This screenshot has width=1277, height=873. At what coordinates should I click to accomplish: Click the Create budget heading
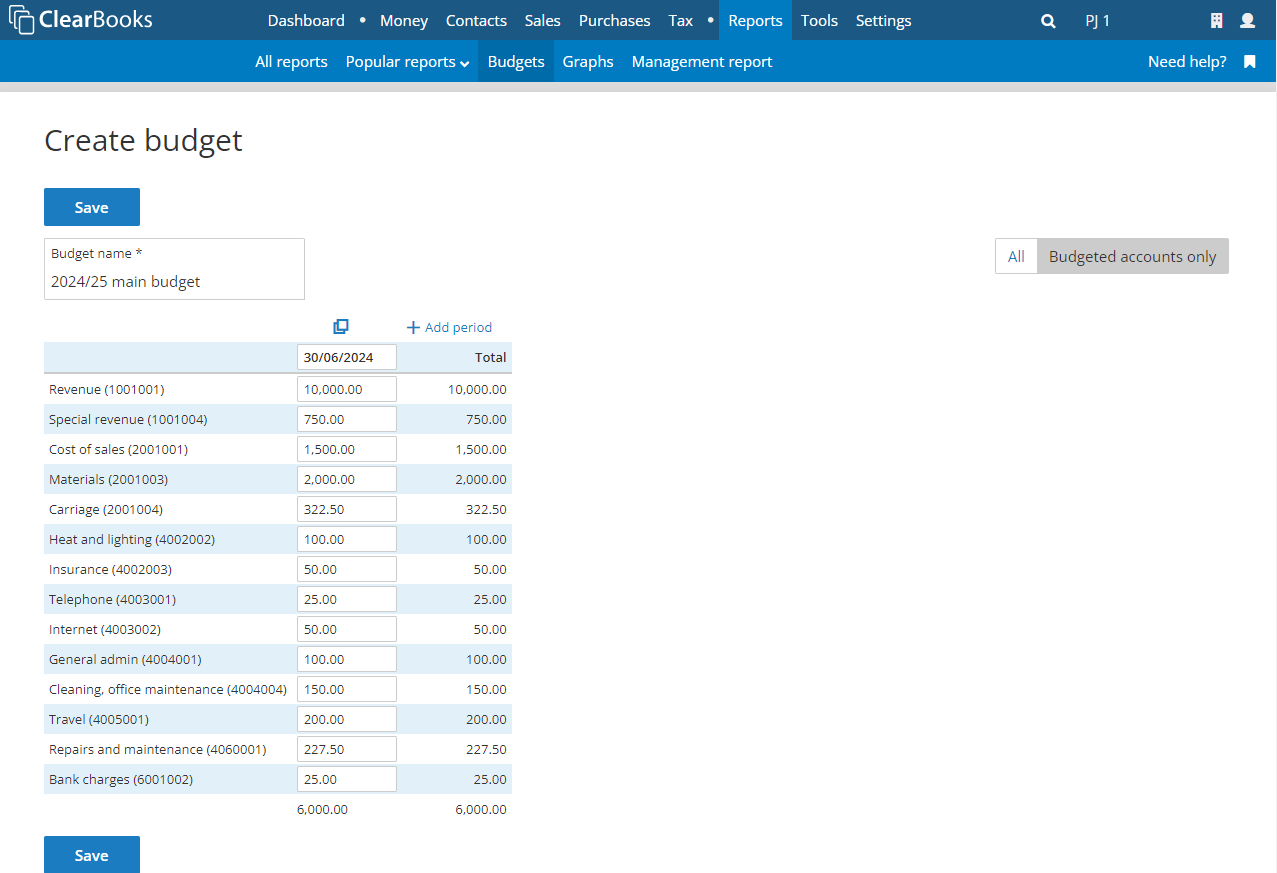144,141
